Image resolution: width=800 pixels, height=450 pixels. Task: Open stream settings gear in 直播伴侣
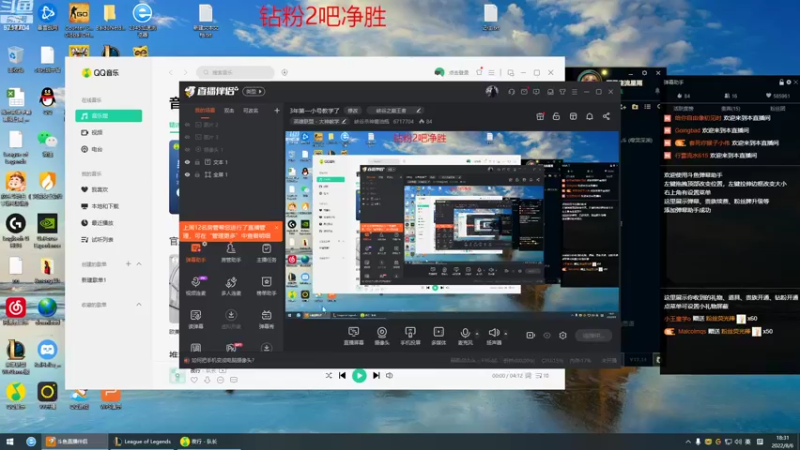coord(563,335)
